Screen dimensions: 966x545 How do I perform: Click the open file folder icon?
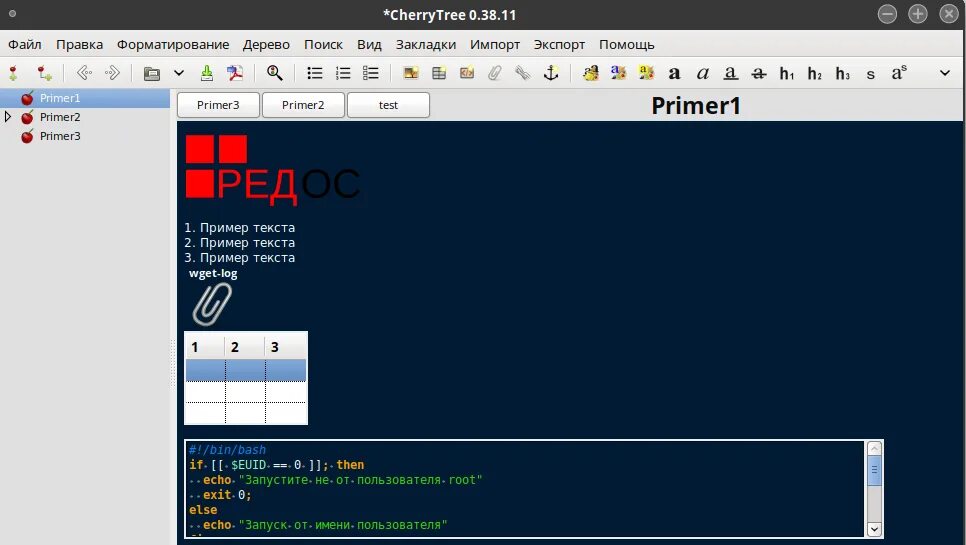tap(152, 73)
